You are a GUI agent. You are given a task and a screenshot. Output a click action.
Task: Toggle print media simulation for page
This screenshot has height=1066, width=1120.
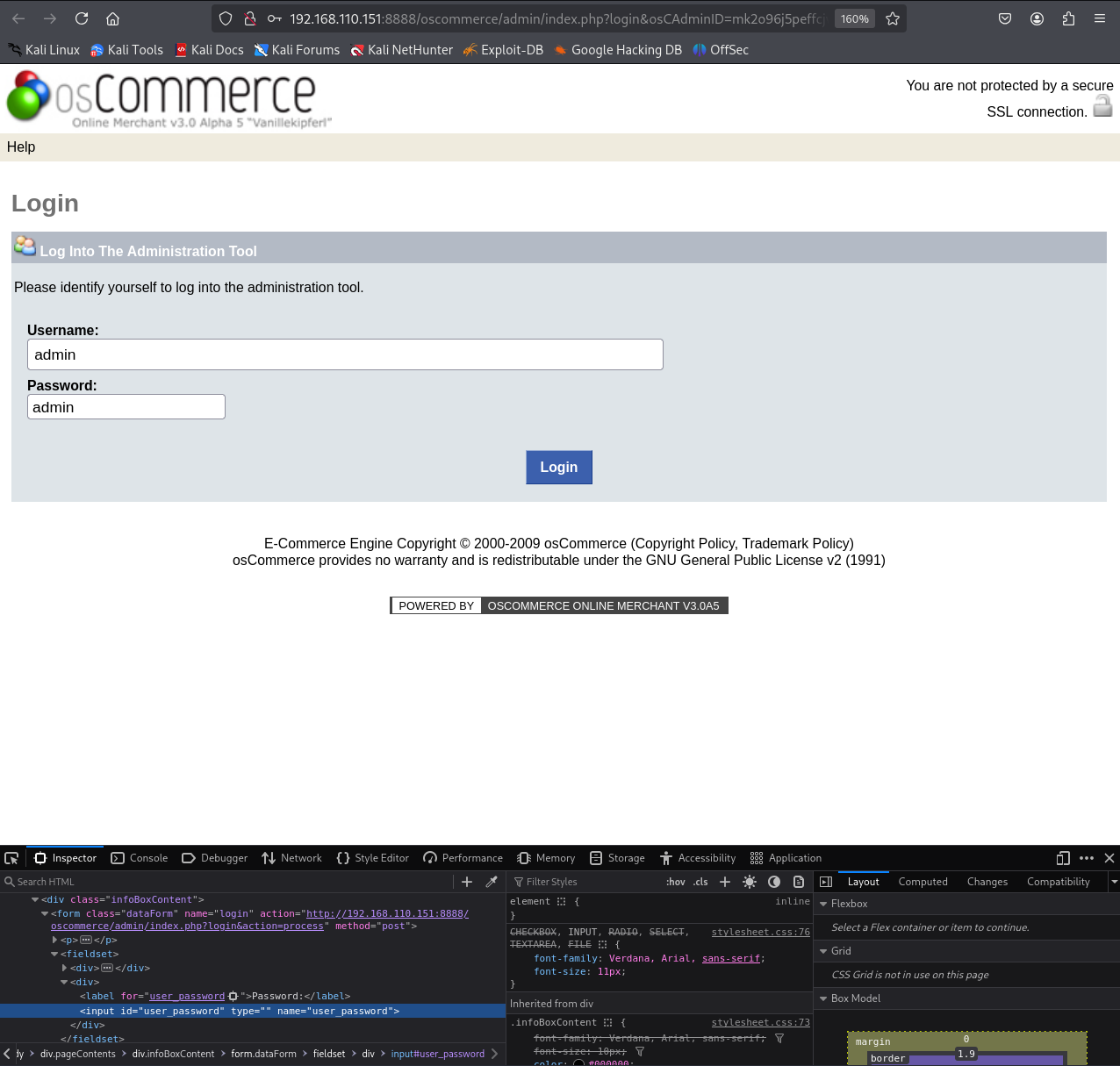click(799, 882)
